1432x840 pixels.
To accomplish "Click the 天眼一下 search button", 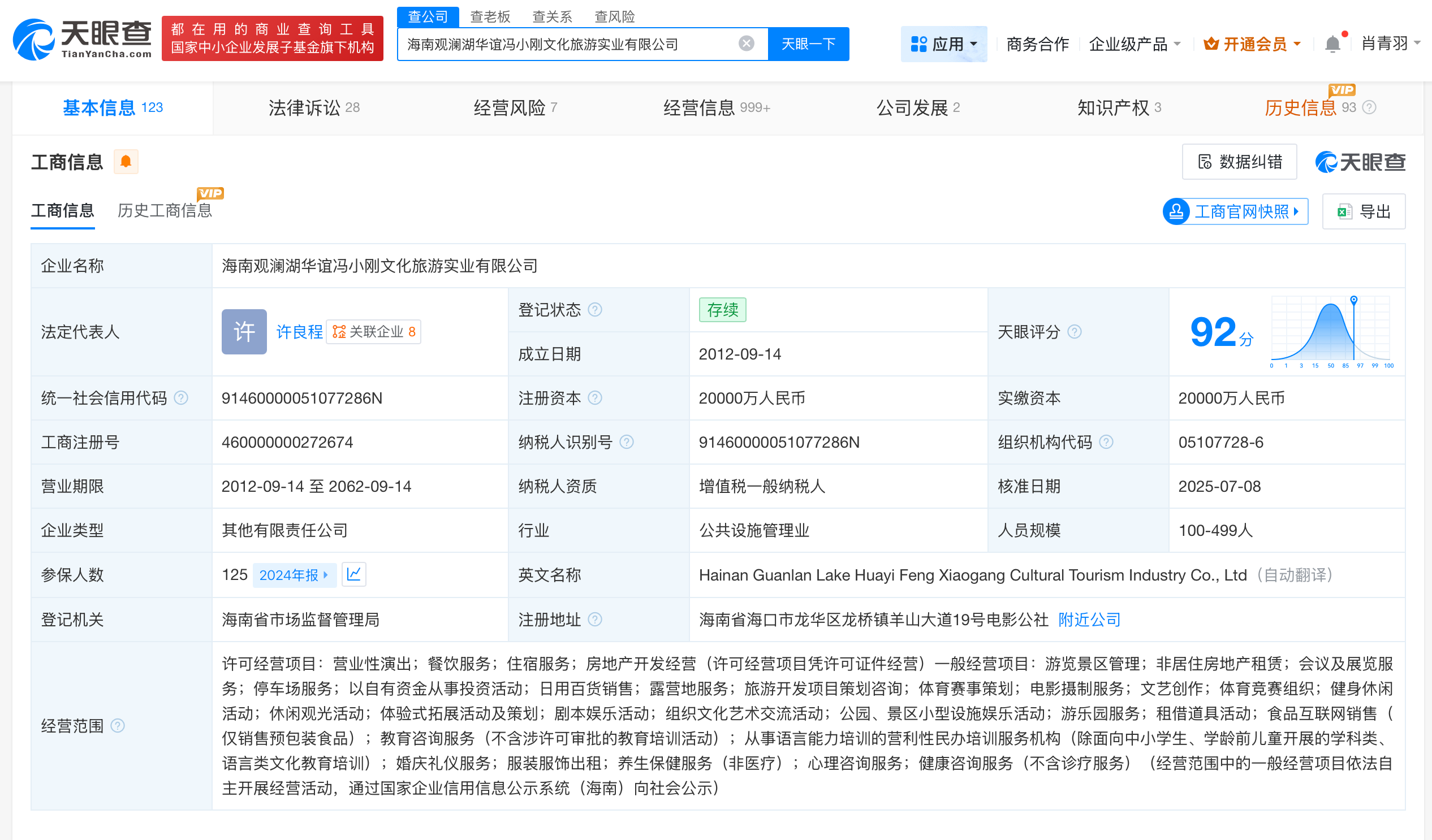I will 809,43.
